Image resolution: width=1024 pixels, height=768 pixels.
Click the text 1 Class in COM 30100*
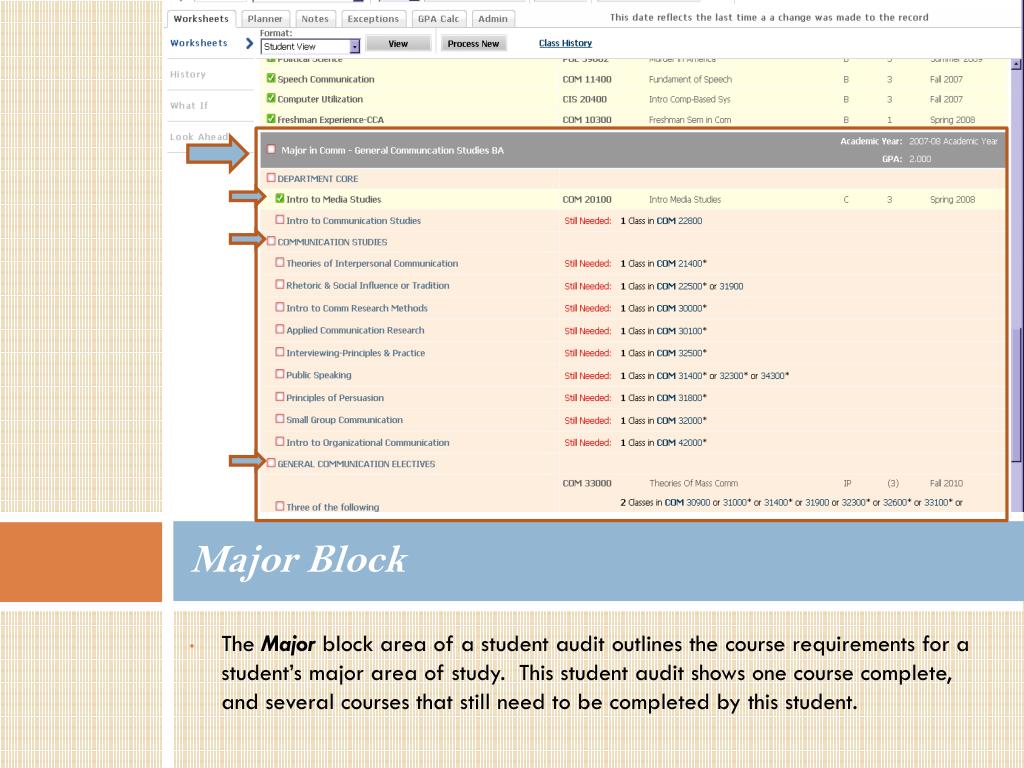pyautogui.click(x=664, y=330)
